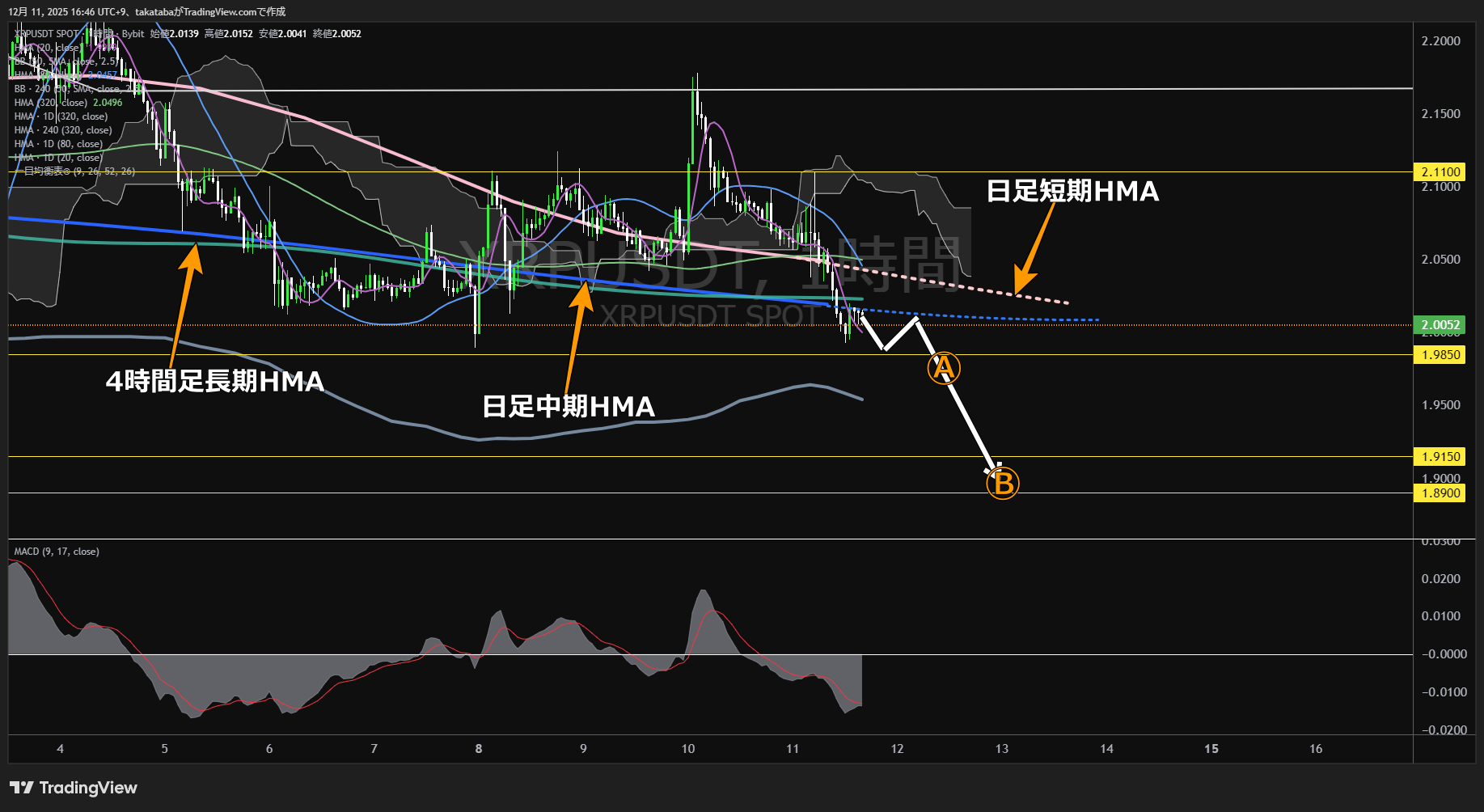Screen dimensions: 1484x812
Task: Toggle the 一目均衡表 Ichimoku indicator visibility
Action: pyautogui.click(x=73, y=171)
